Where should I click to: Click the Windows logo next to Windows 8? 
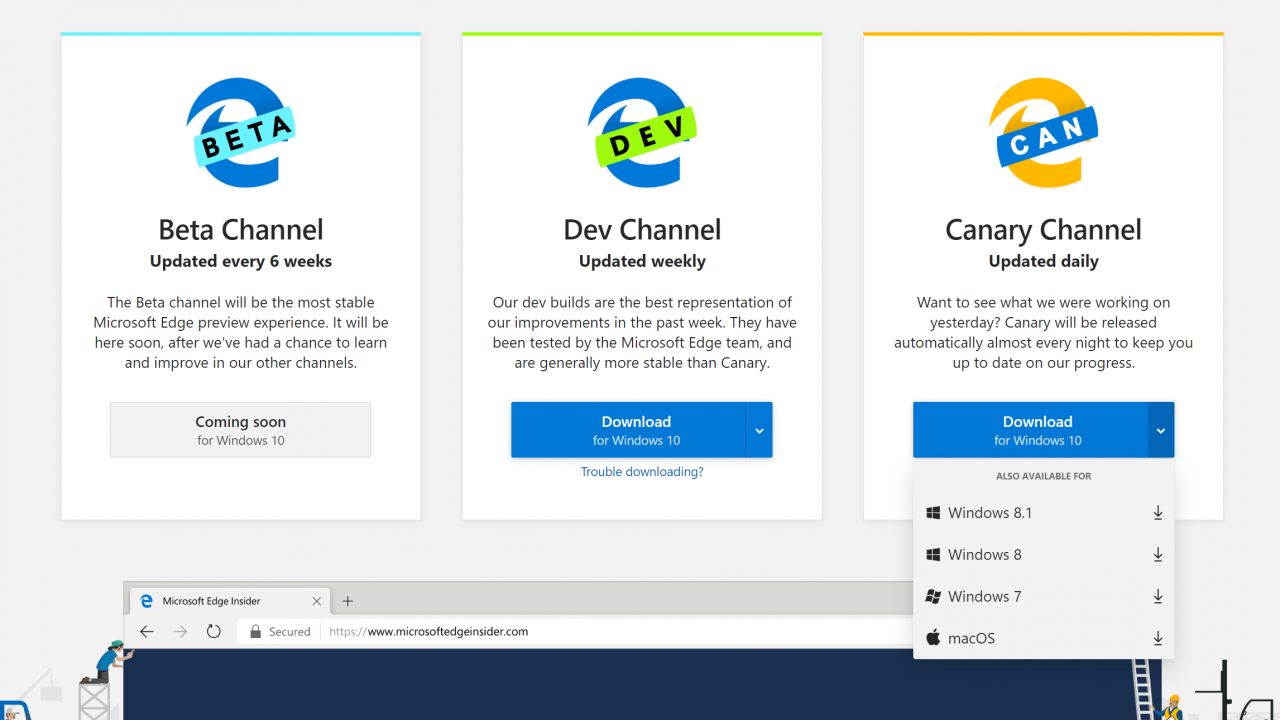point(933,555)
